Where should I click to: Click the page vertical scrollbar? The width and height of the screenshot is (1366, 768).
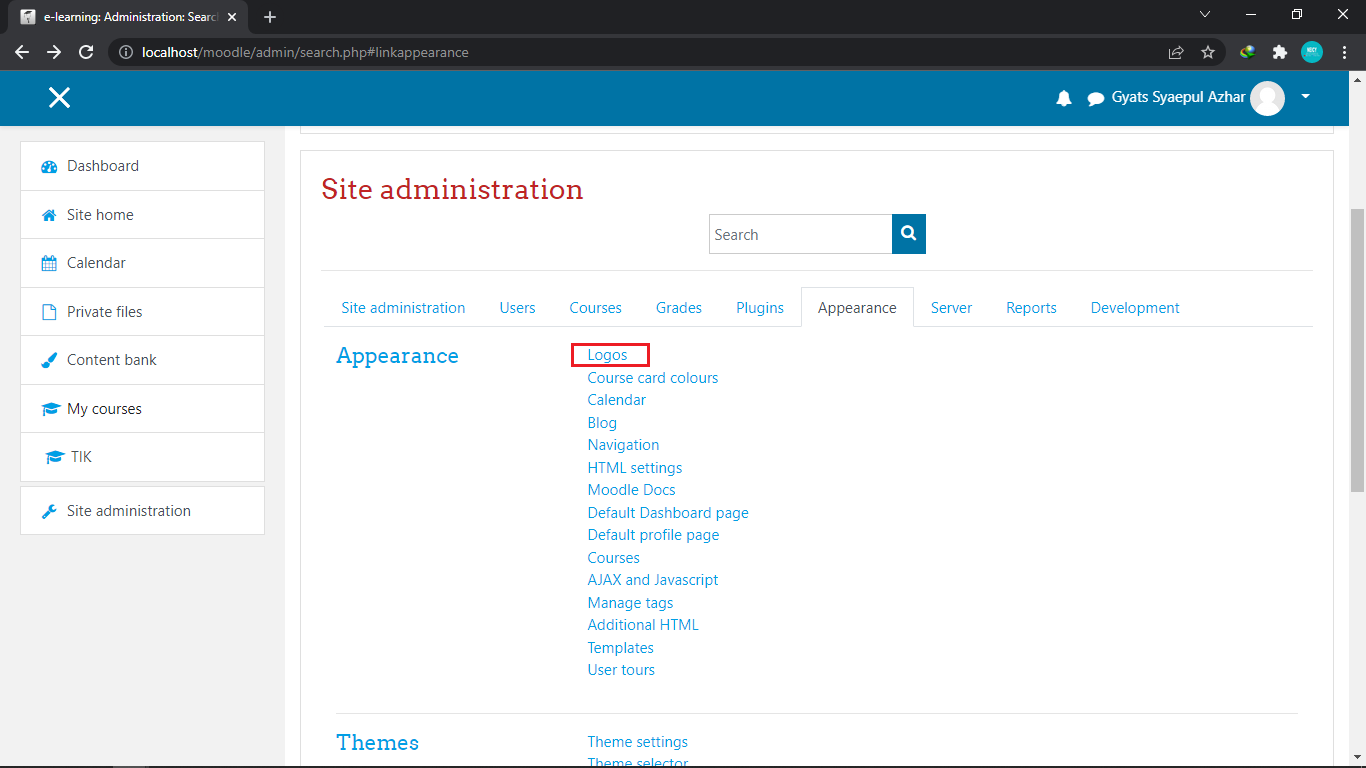tap(1357, 350)
